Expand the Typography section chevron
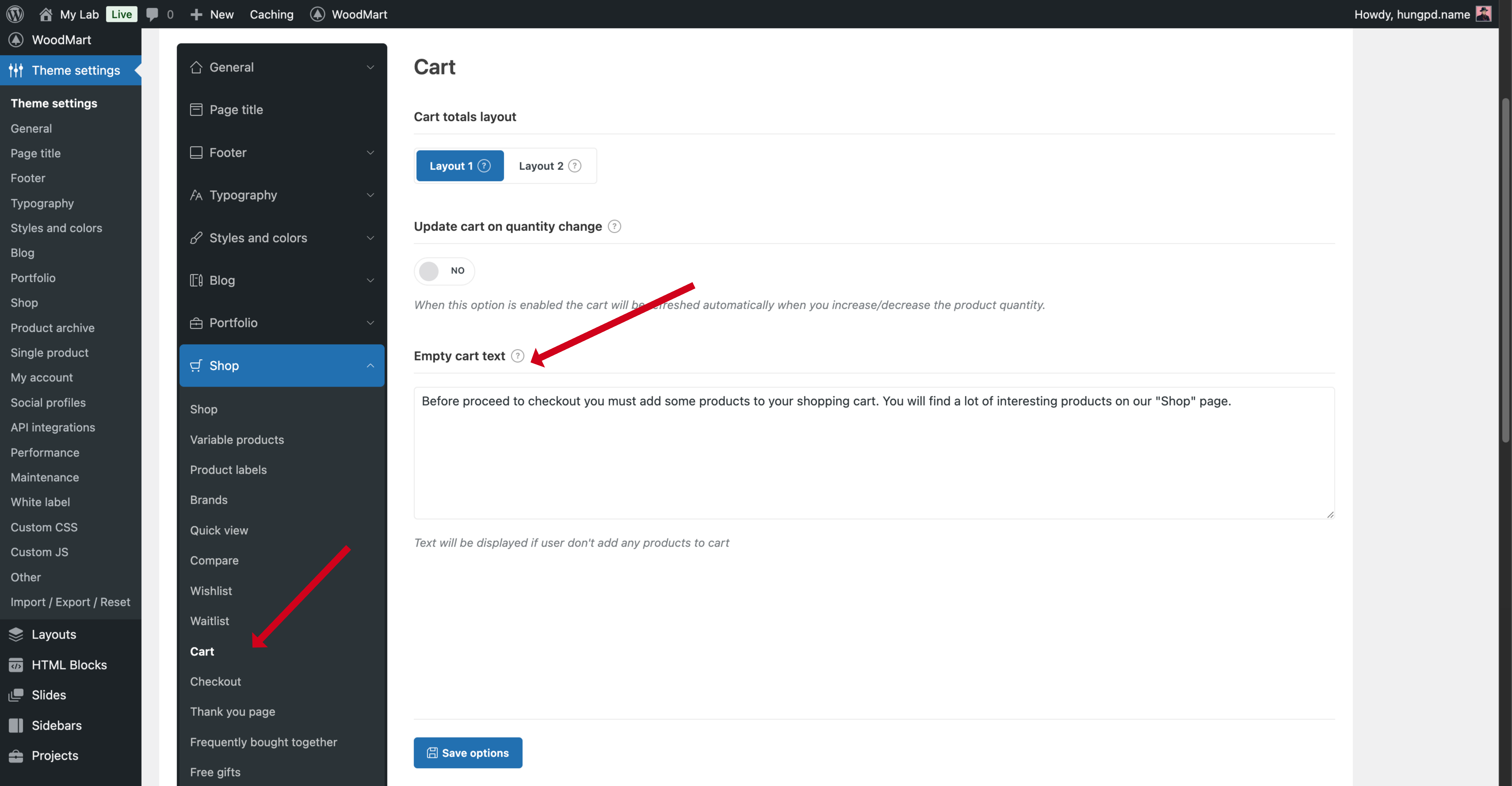 pos(370,195)
